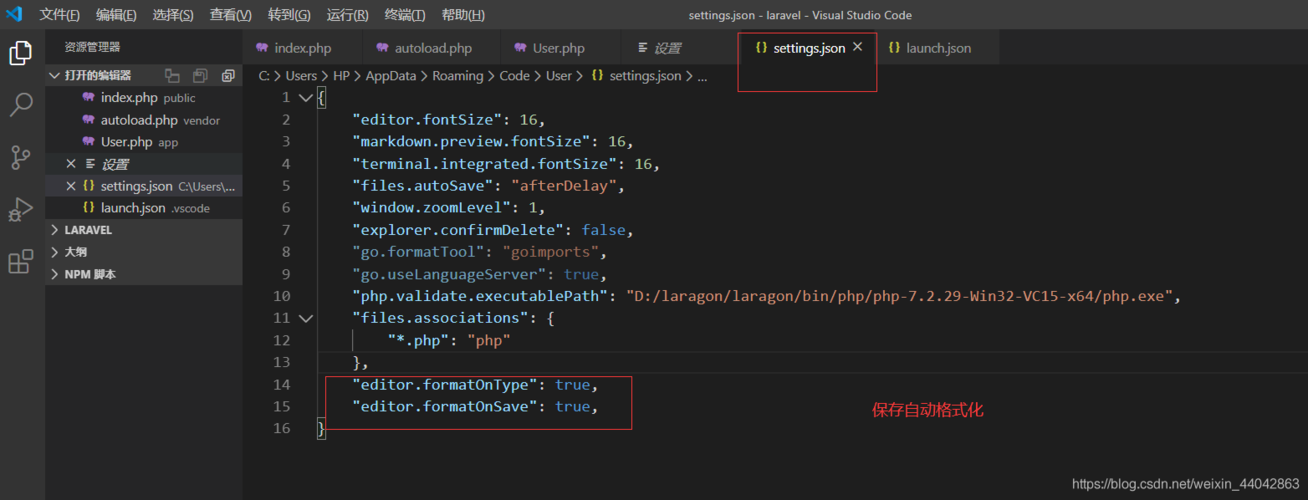
Task: Select index.php in open editors
Action: (x=144, y=98)
